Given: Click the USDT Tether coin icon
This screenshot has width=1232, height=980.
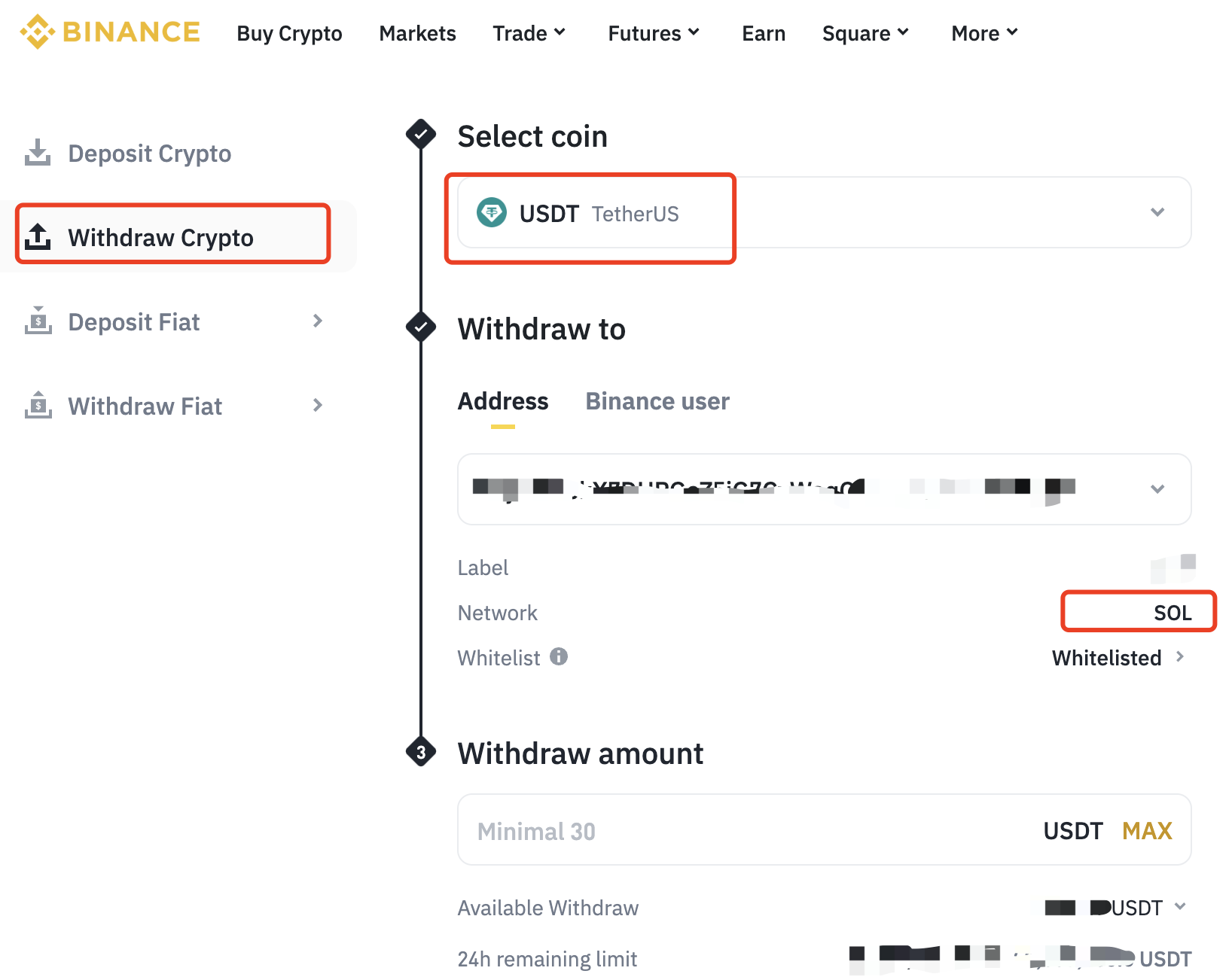Looking at the screenshot, I should pyautogui.click(x=492, y=213).
